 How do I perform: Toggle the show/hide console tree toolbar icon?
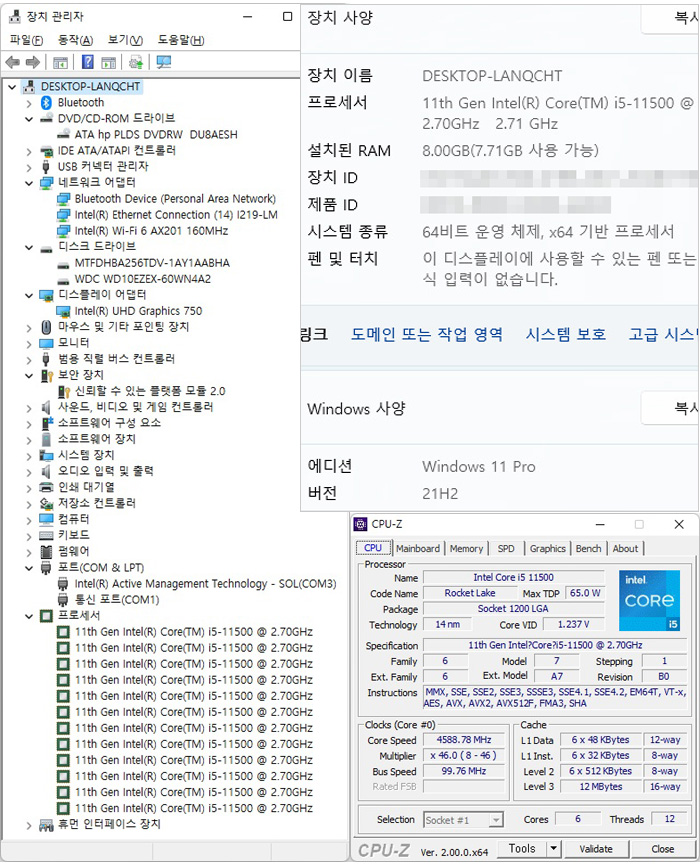pyautogui.click(x=60, y=62)
